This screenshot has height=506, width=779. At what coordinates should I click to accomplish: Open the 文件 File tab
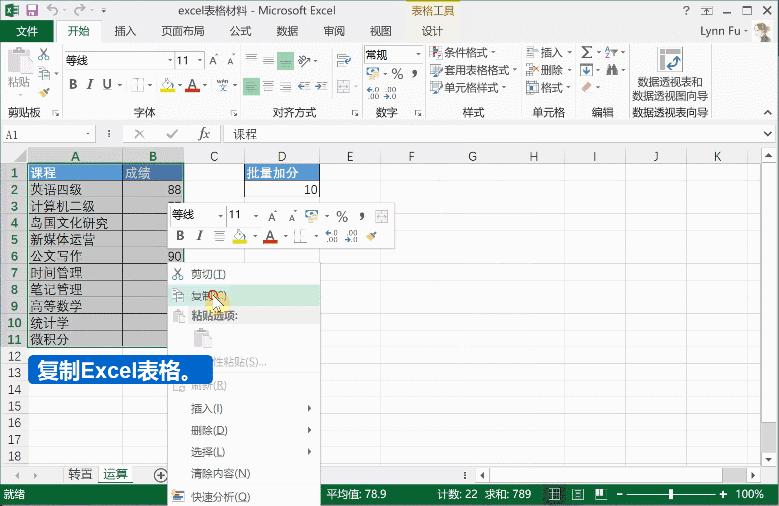coord(27,31)
